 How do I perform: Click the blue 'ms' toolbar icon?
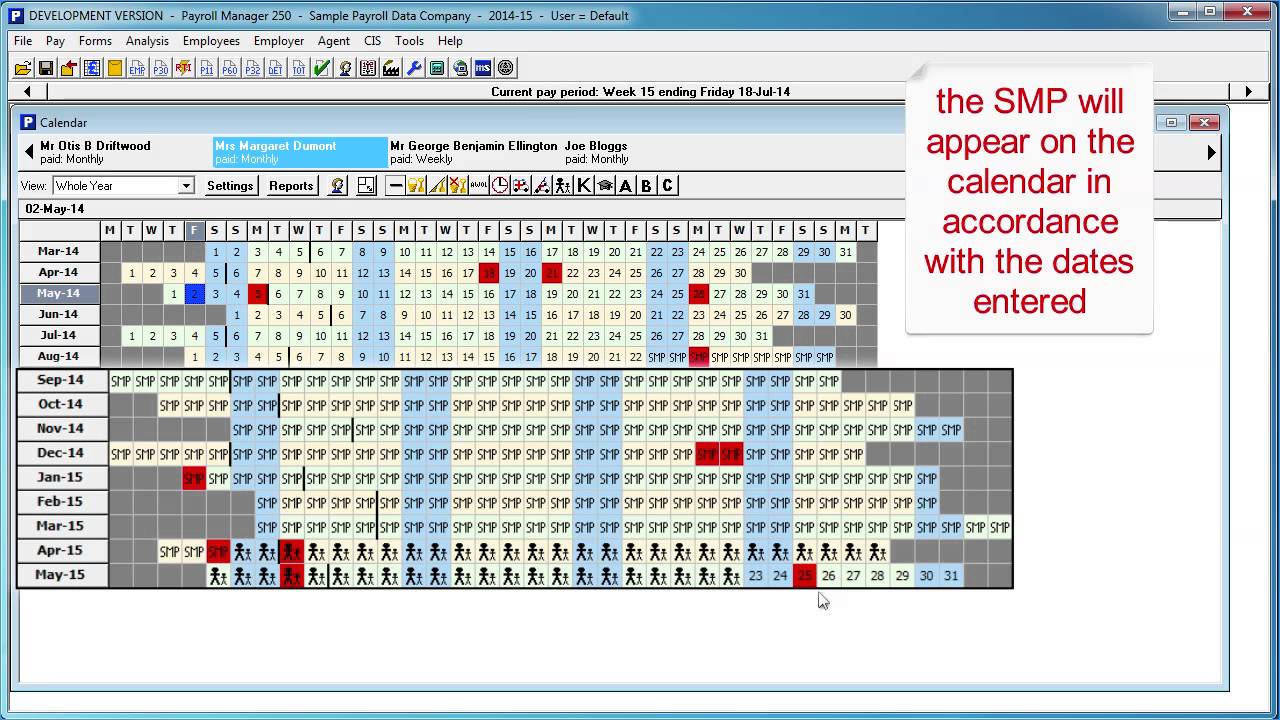click(483, 68)
